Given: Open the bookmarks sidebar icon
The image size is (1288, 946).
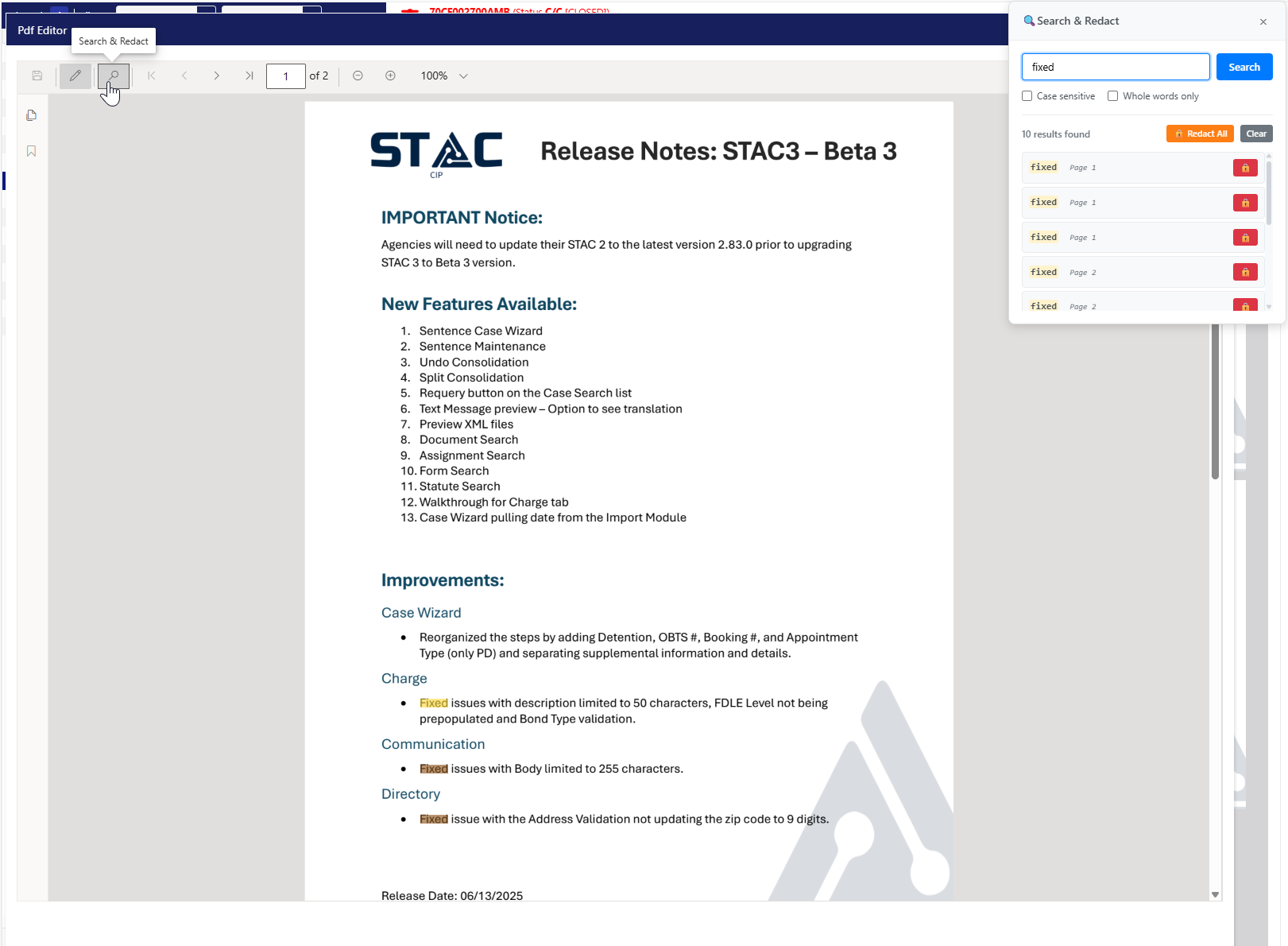Looking at the screenshot, I should coord(32,151).
